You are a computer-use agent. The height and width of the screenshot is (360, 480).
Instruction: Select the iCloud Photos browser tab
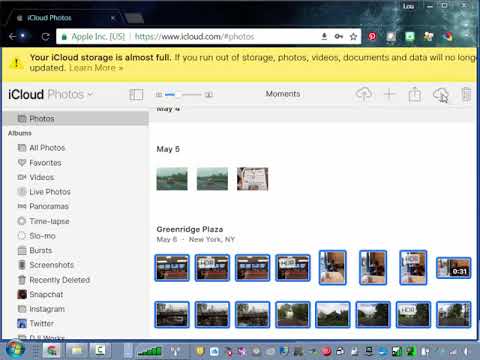[66, 18]
